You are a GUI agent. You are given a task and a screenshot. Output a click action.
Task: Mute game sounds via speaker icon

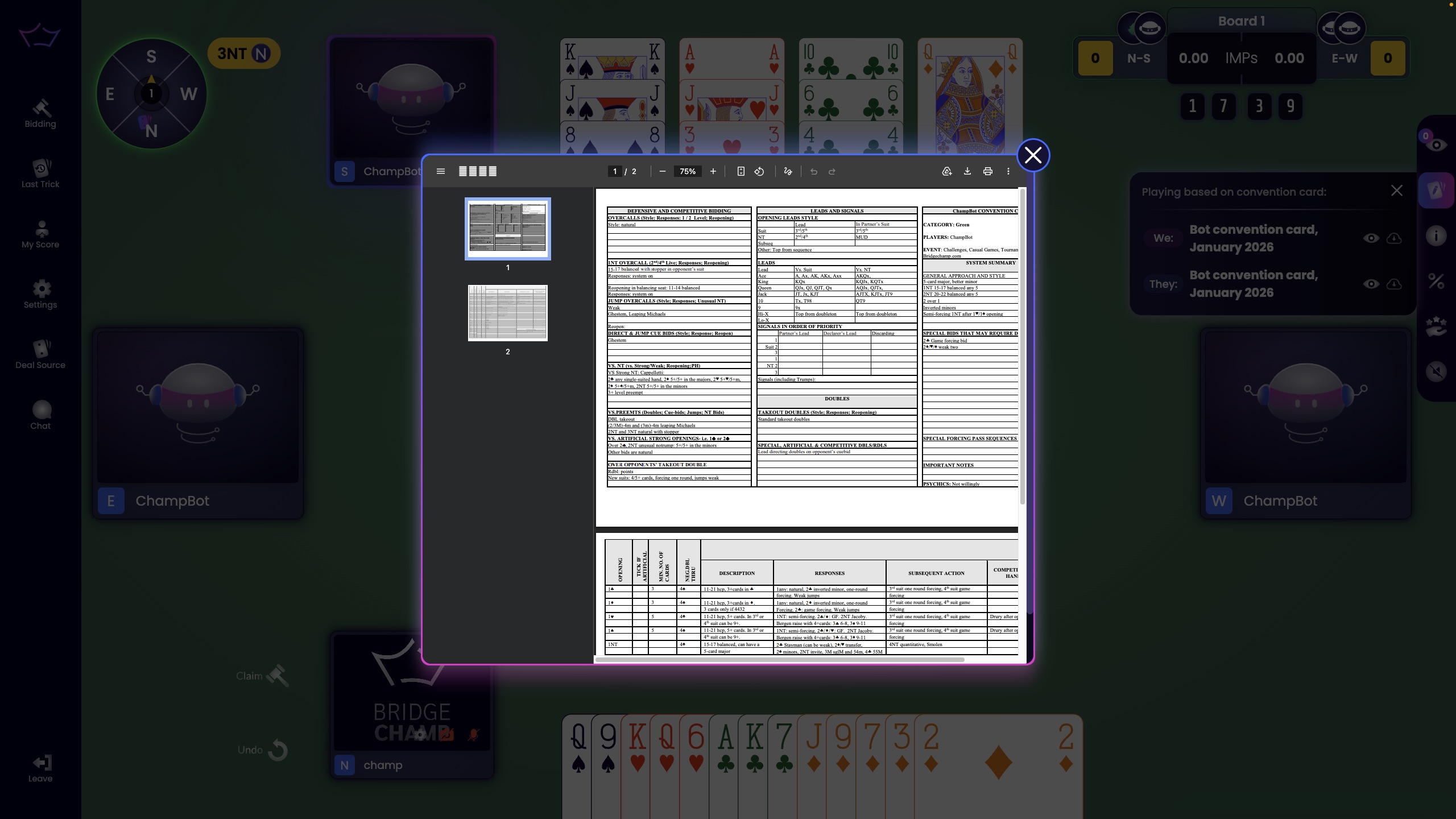(1436, 371)
